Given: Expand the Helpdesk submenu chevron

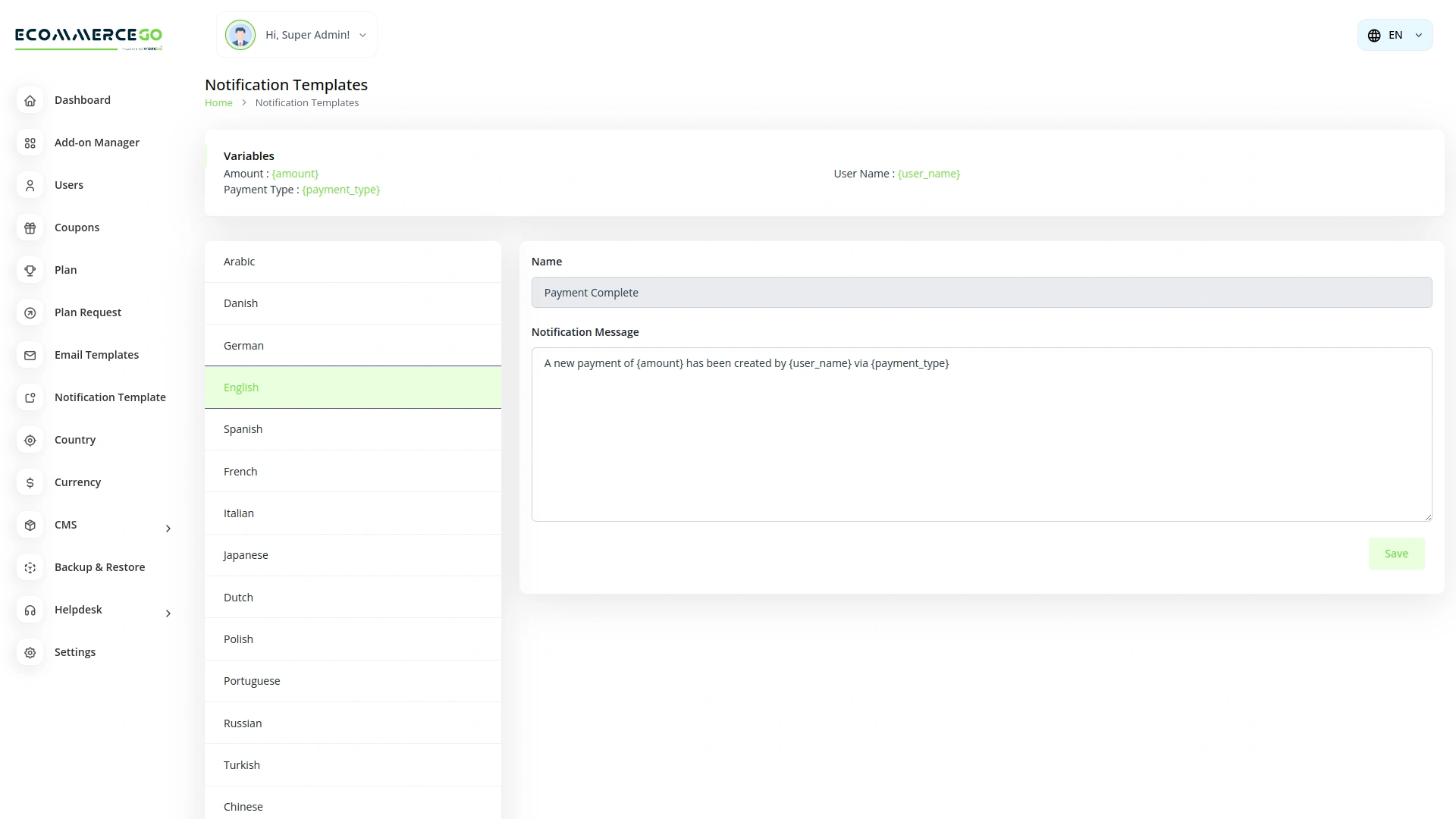Looking at the screenshot, I should pyautogui.click(x=168, y=613).
